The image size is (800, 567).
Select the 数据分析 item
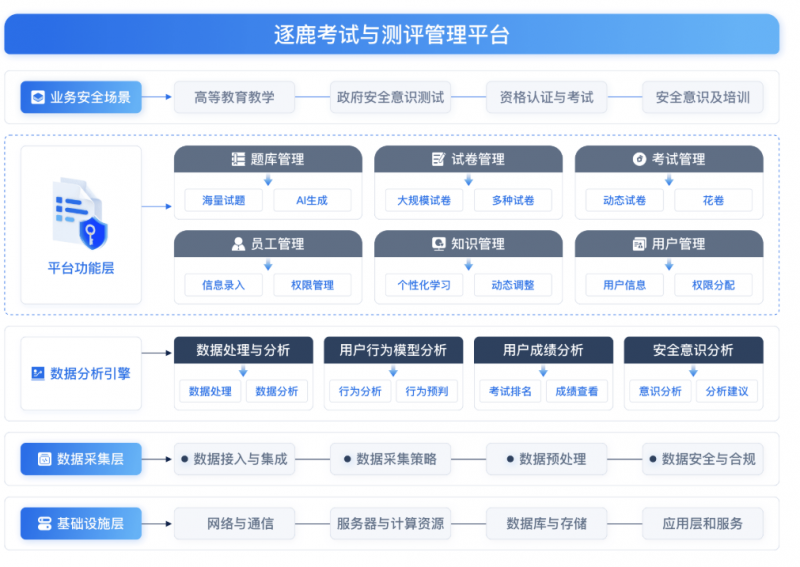[x=277, y=391]
